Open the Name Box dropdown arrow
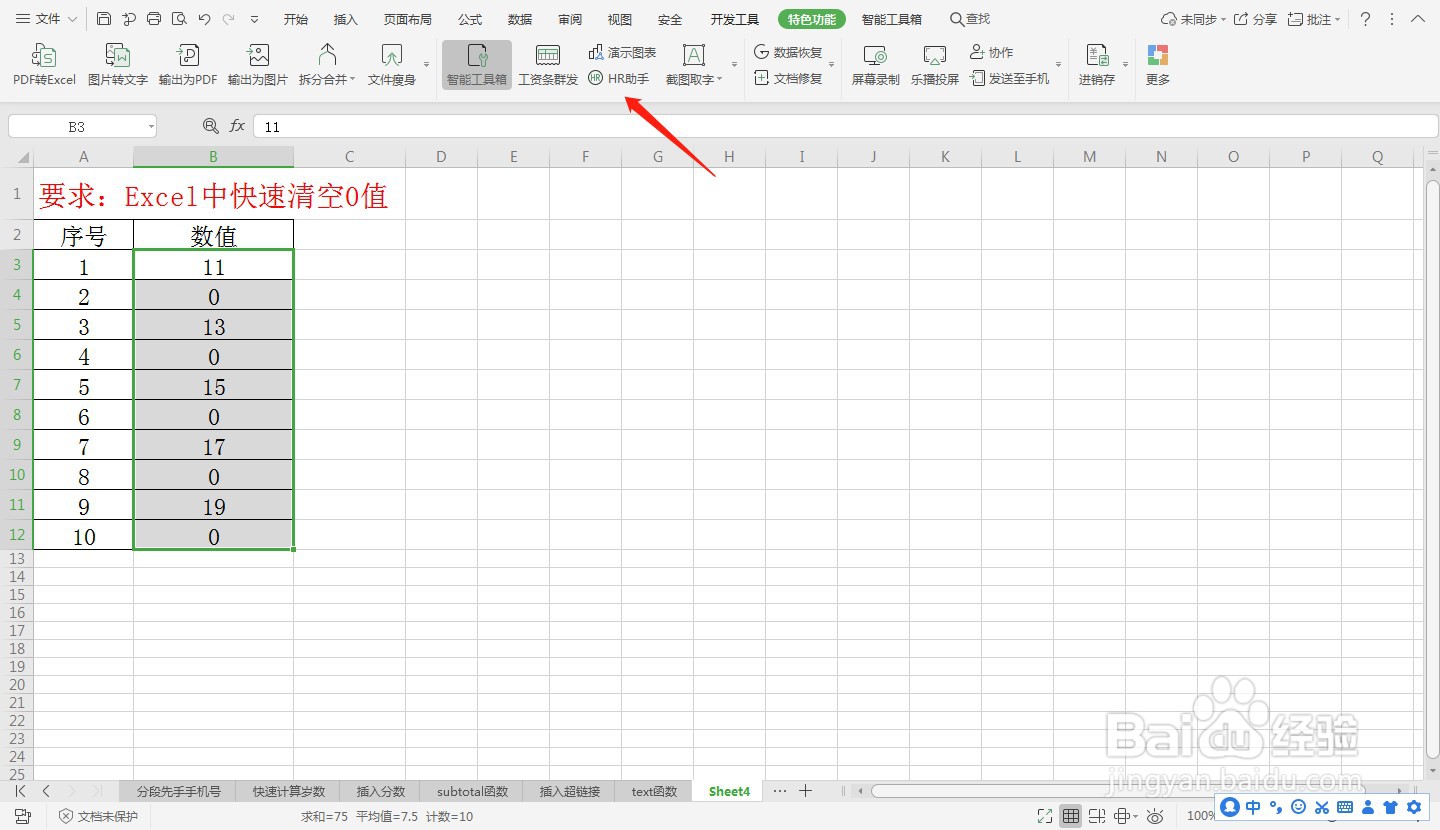This screenshot has height=830, width=1440. tap(151, 127)
